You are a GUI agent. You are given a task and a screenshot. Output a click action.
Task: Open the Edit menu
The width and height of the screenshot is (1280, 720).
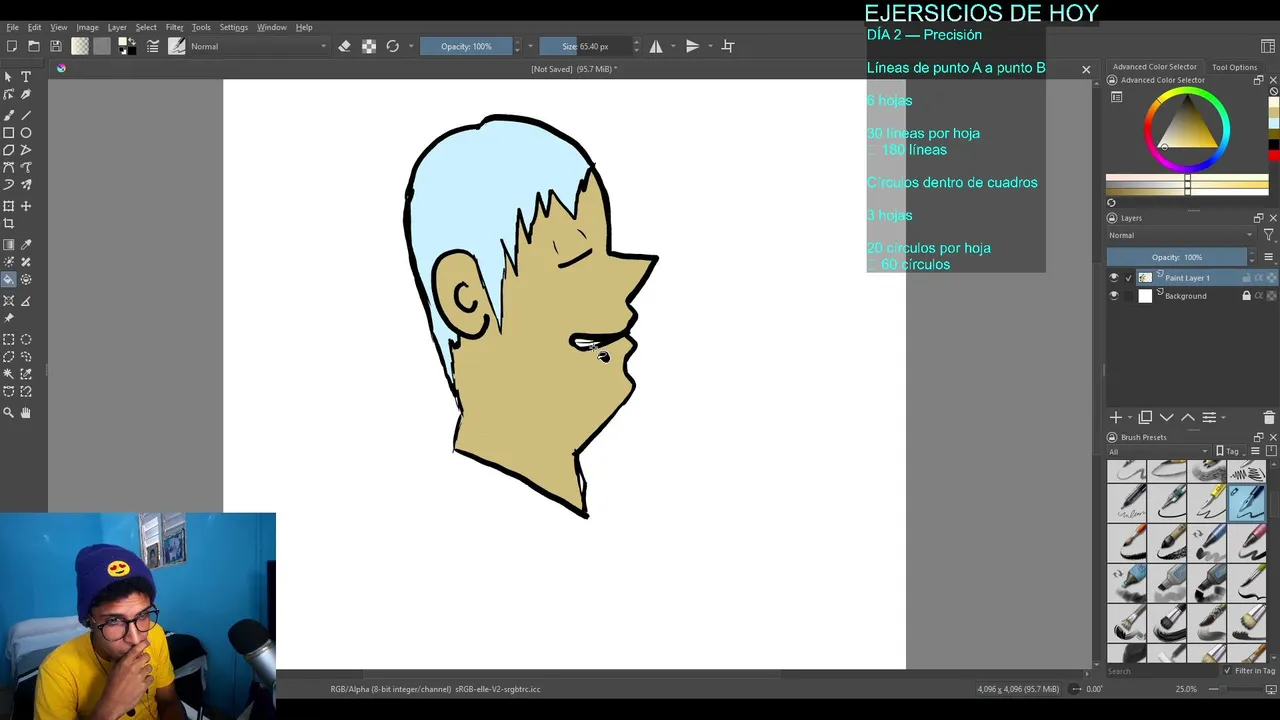tap(35, 27)
